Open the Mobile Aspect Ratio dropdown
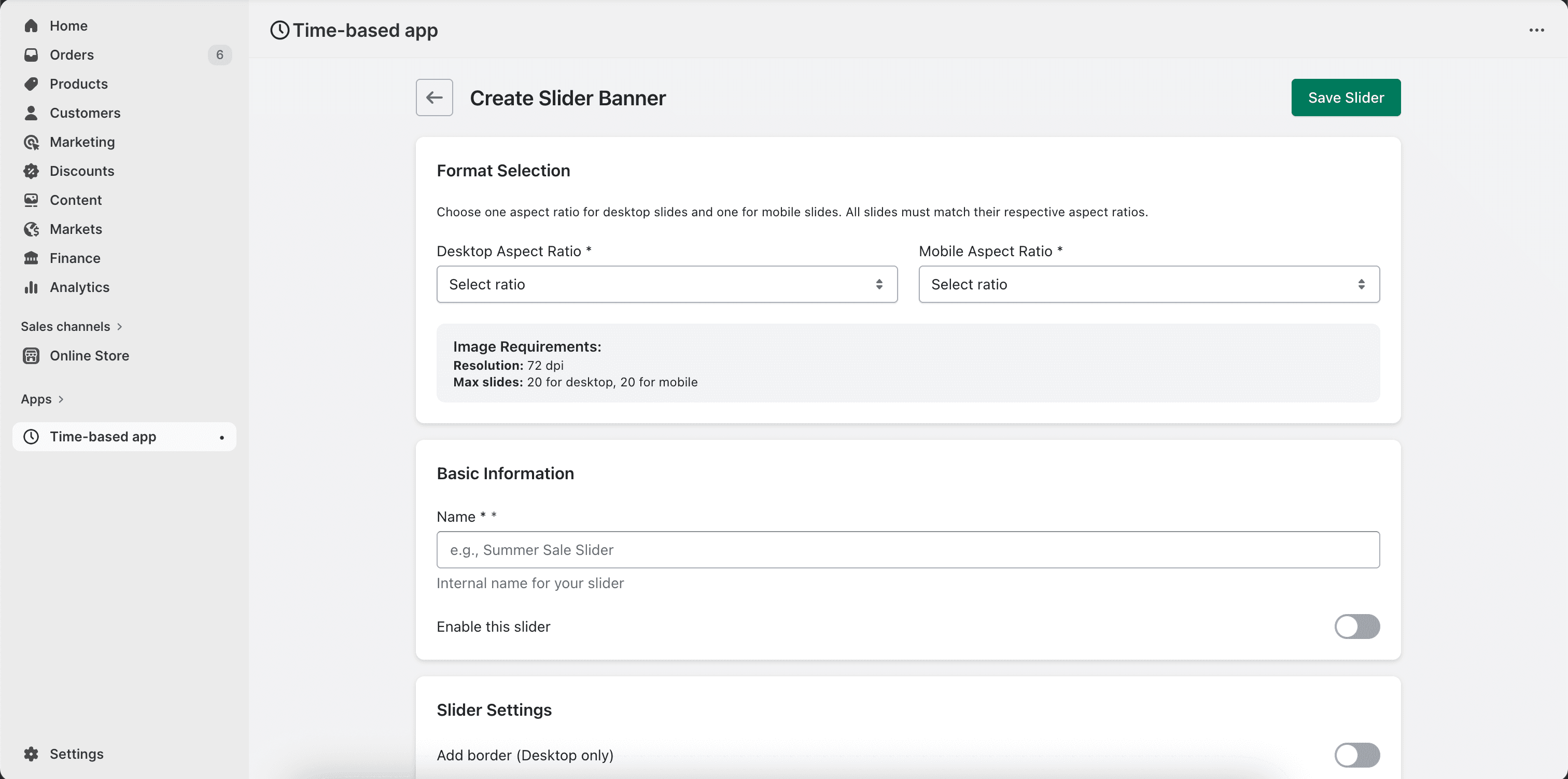The image size is (1568, 779). (1149, 284)
